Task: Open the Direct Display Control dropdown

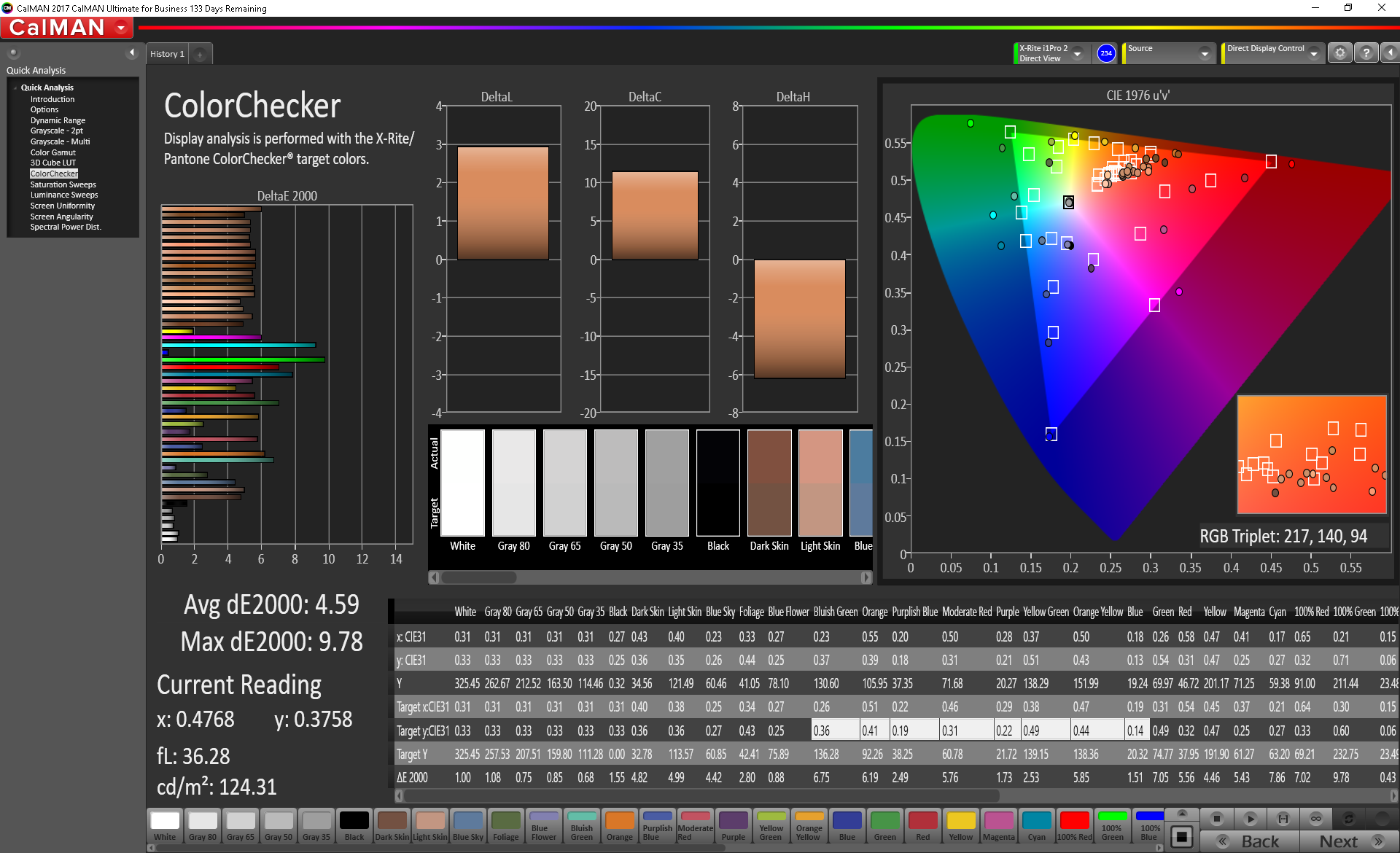Action: (1313, 53)
